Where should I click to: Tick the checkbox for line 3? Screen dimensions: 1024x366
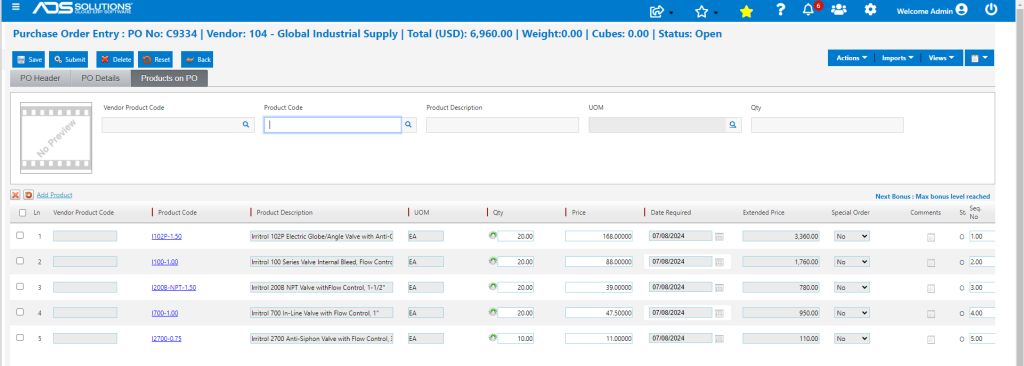click(20, 286)
